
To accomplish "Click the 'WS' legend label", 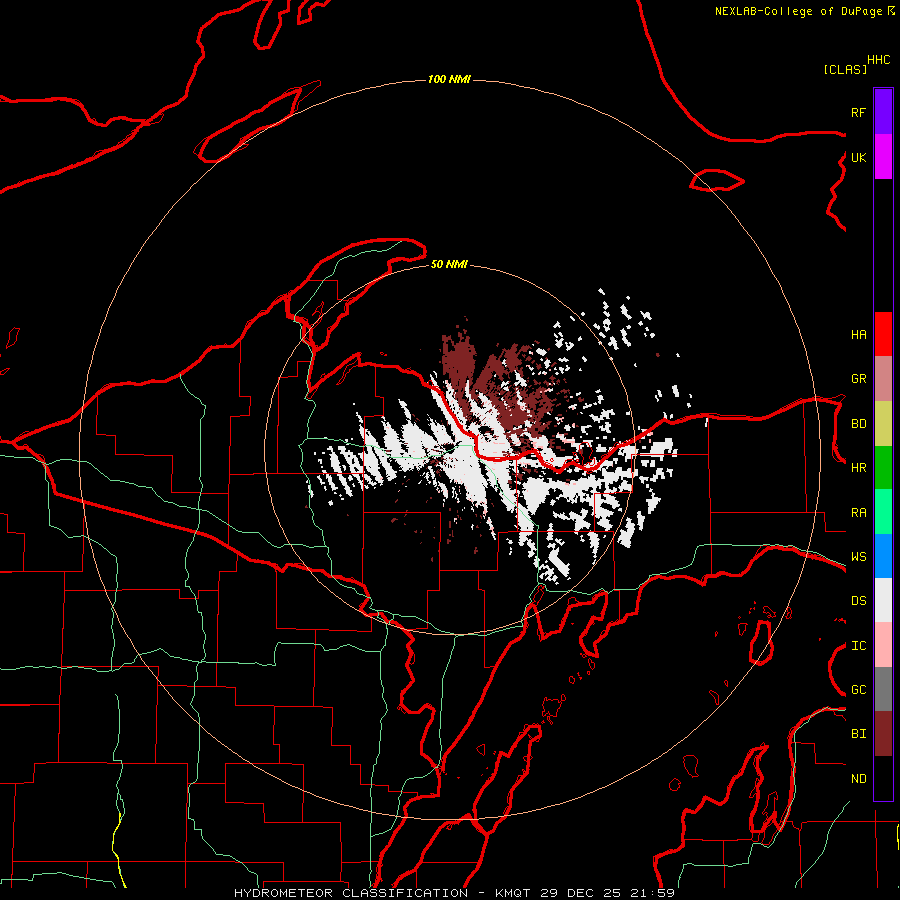I will (x=858, y=557).
